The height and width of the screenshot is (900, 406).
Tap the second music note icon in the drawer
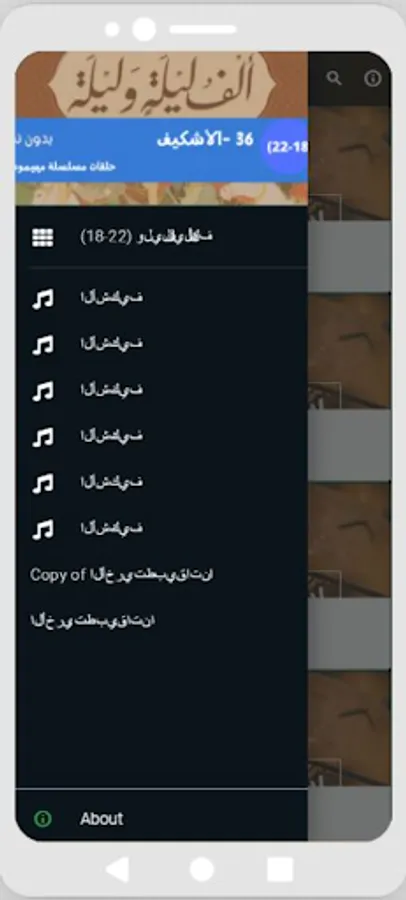[42, 344]
